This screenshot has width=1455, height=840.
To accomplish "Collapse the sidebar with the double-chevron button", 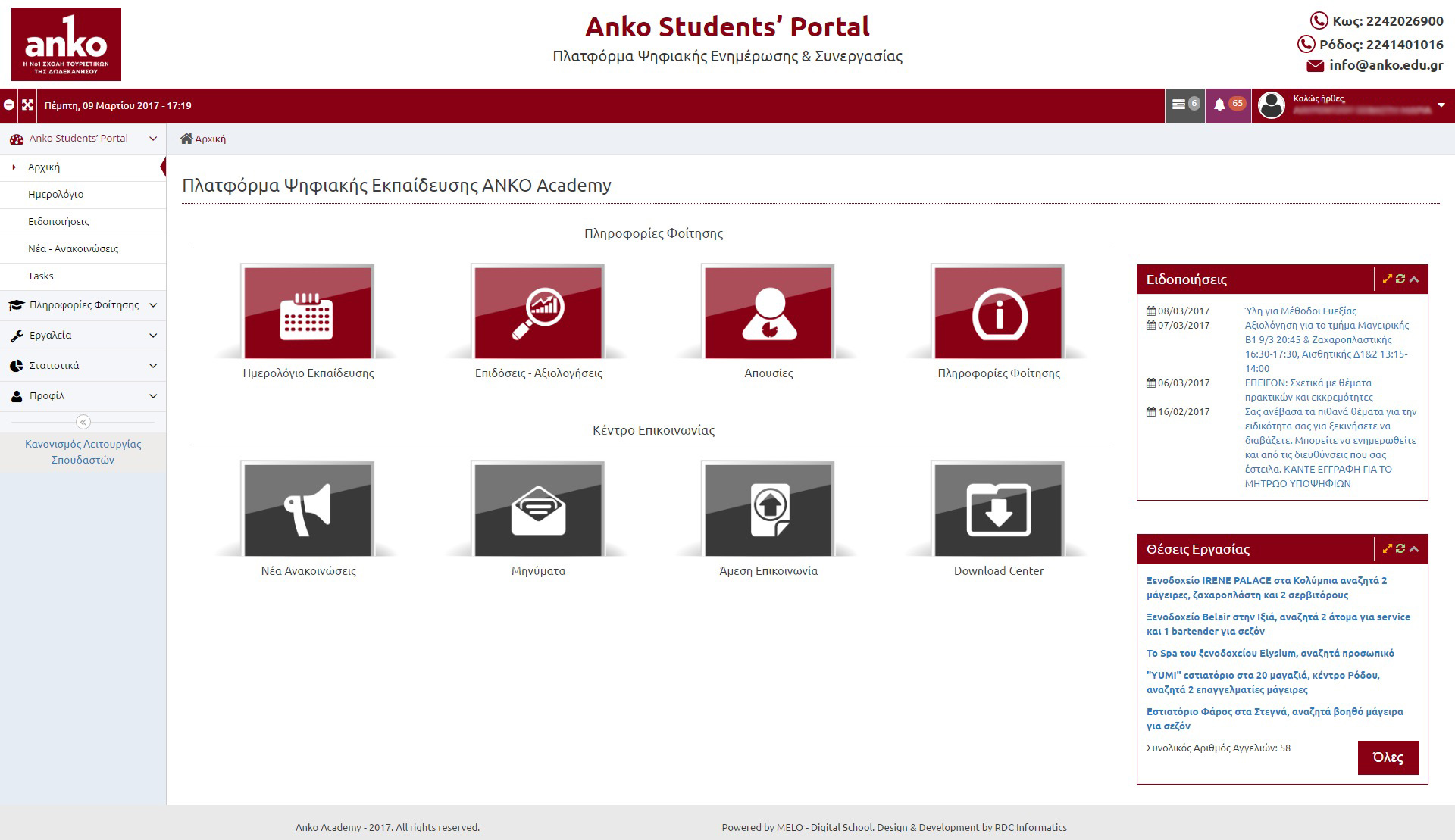I will coord(83,422).
